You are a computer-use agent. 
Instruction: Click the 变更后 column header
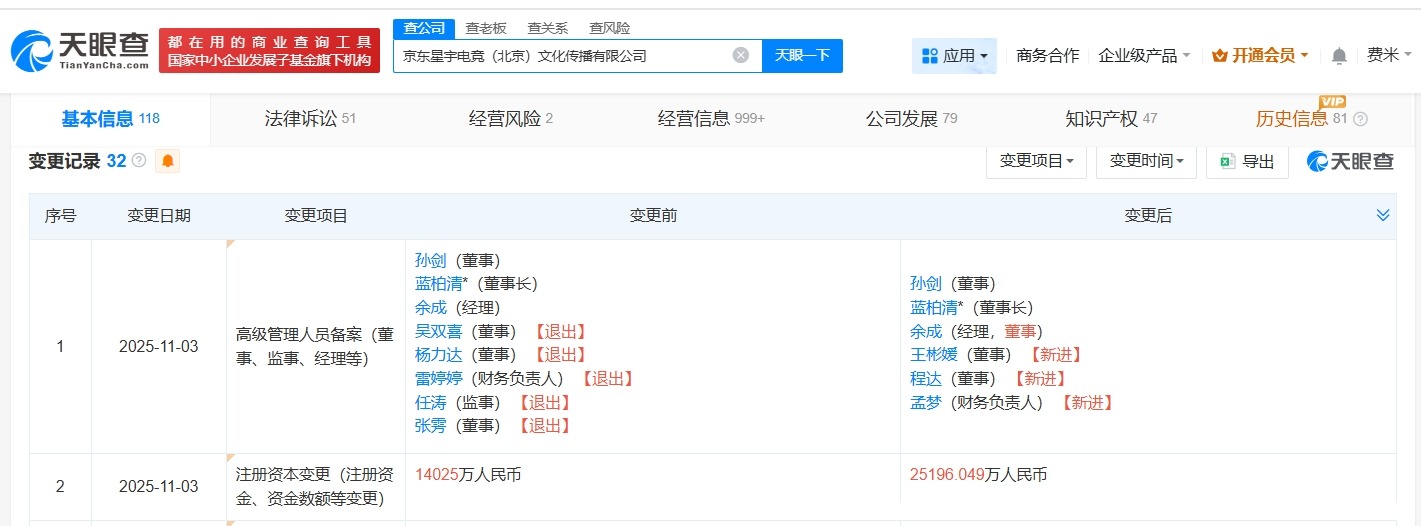tap(1148, 215)
